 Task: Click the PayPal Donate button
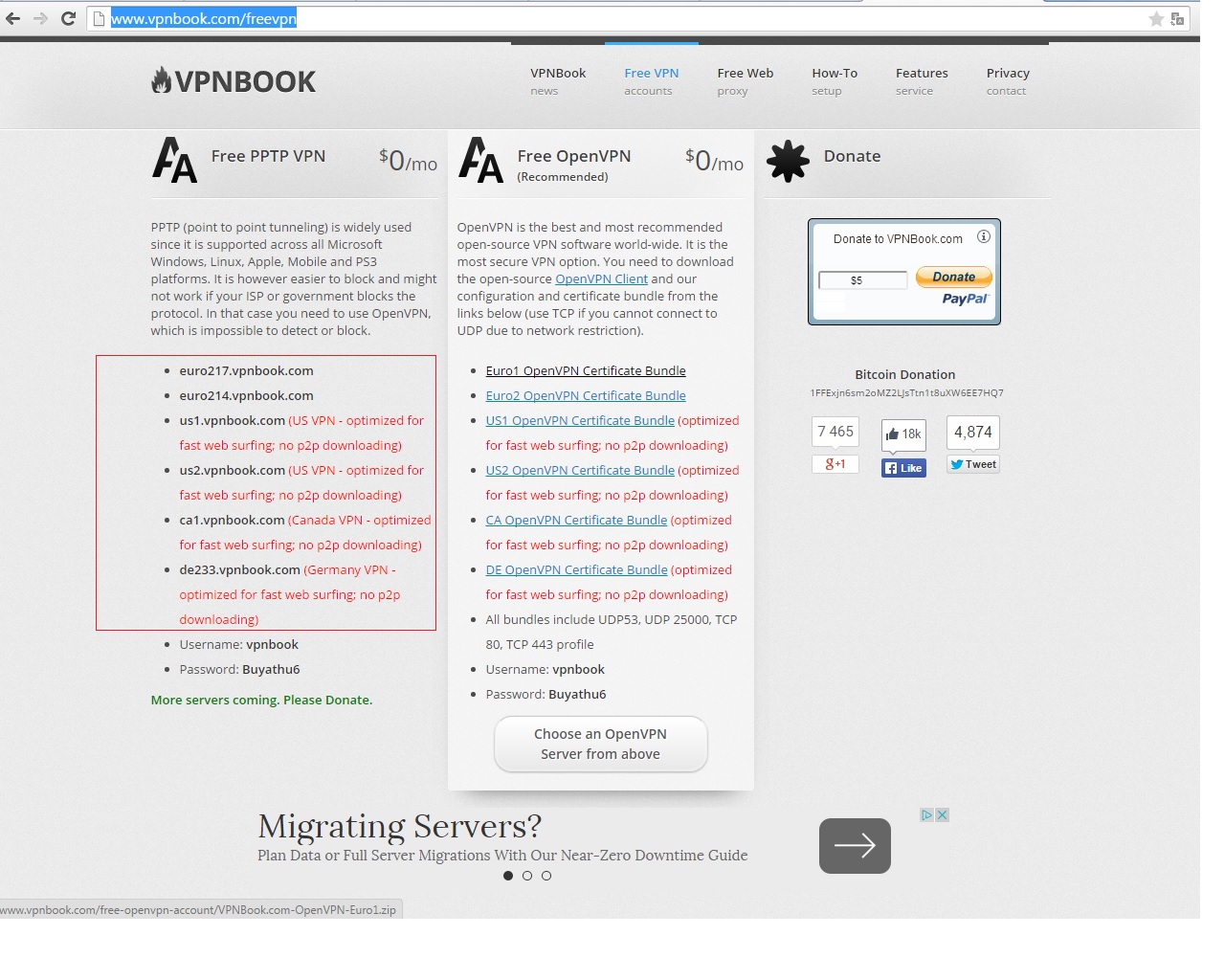(954, 277)
